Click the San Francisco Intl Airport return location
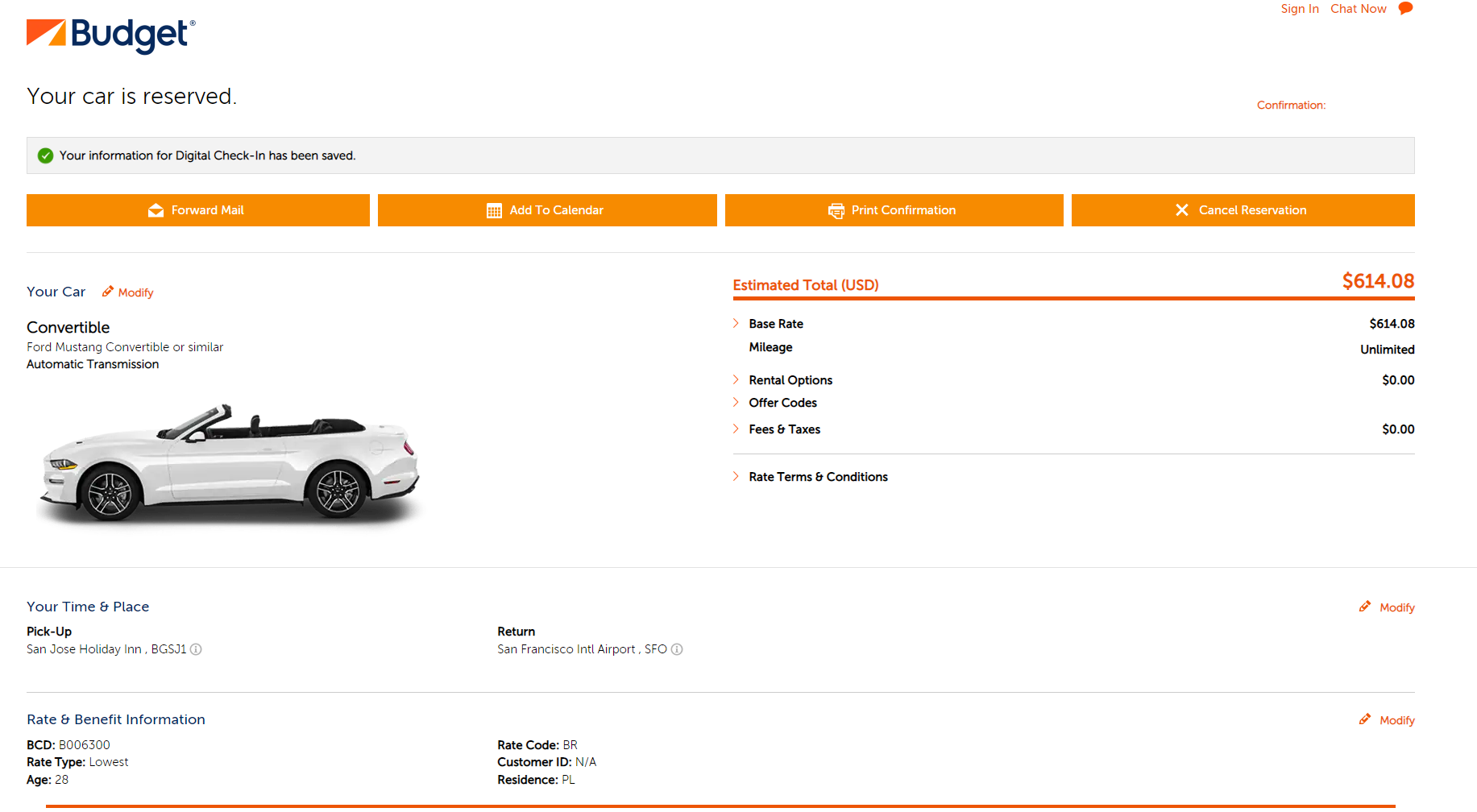1477x812 pixels. [582, 649]
